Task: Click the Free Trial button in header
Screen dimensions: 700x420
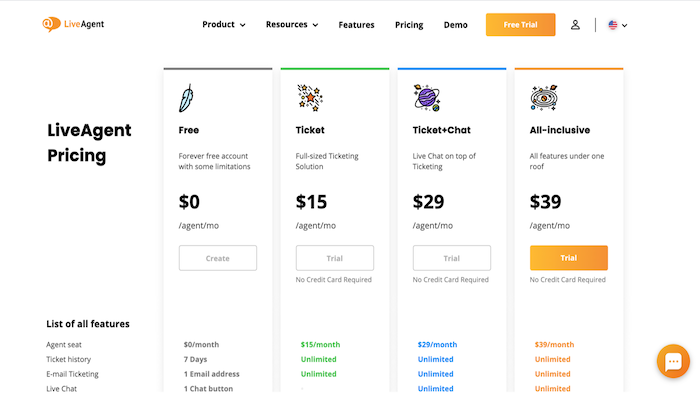Action: coord(521,25)
